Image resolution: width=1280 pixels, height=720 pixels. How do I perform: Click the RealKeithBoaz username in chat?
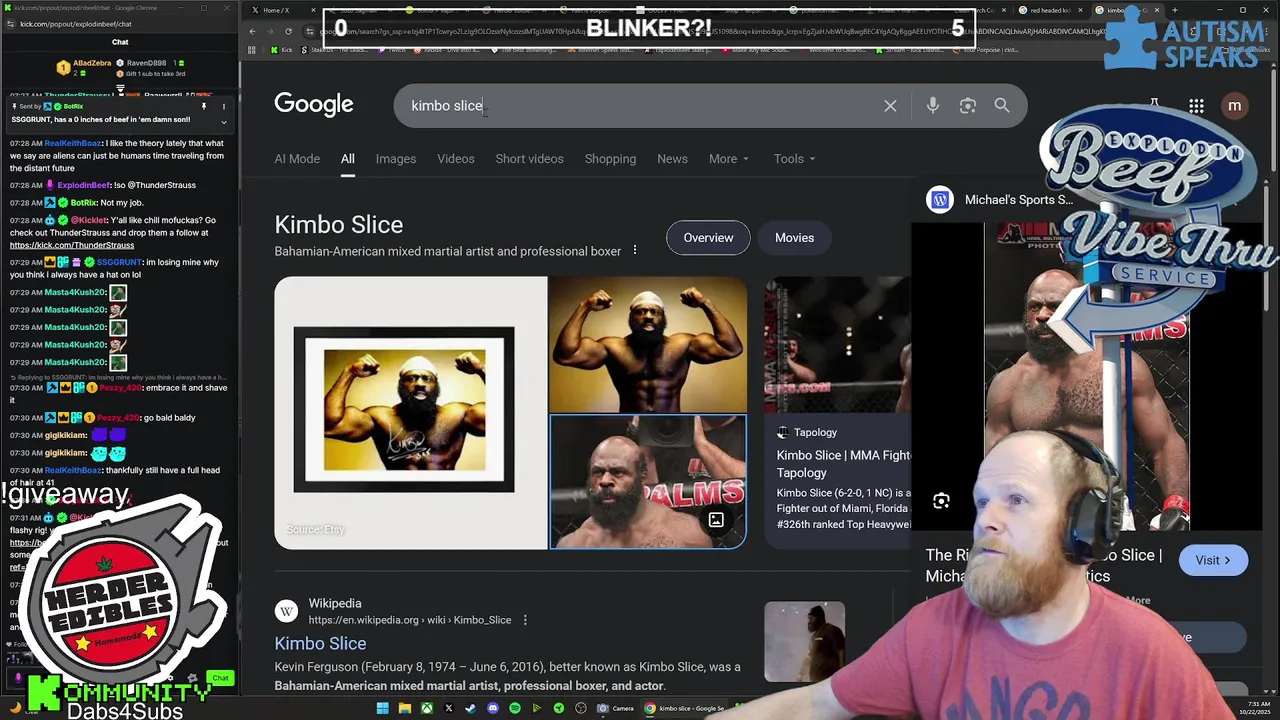73,143
